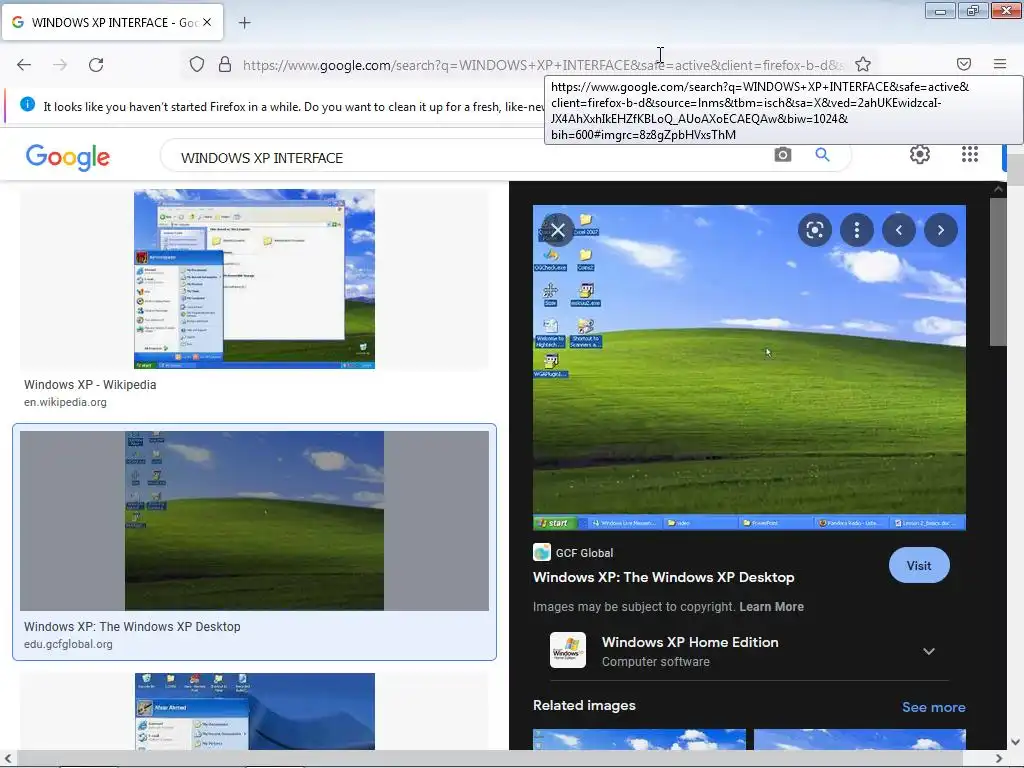The image size is (1024, 768).
Task: Click the title Windows XP: The Windows XP Desktop in preview
Action: pos(664,577)
